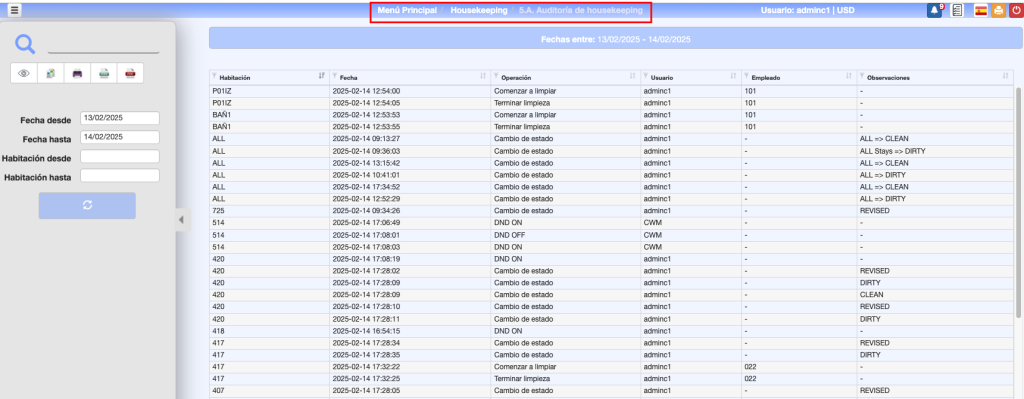Image resolution: width=1024 pixels, height=399 pixels.
Task: Select the 417 row dated 2025-02-14 17:32:22
Action: [611, 366]
